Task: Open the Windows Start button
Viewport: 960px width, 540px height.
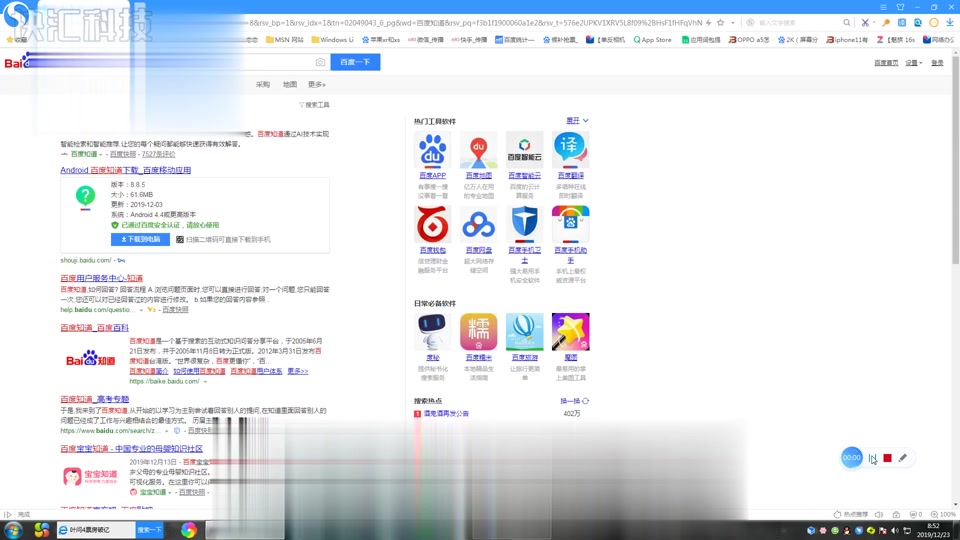Action: tap(13, 530)
